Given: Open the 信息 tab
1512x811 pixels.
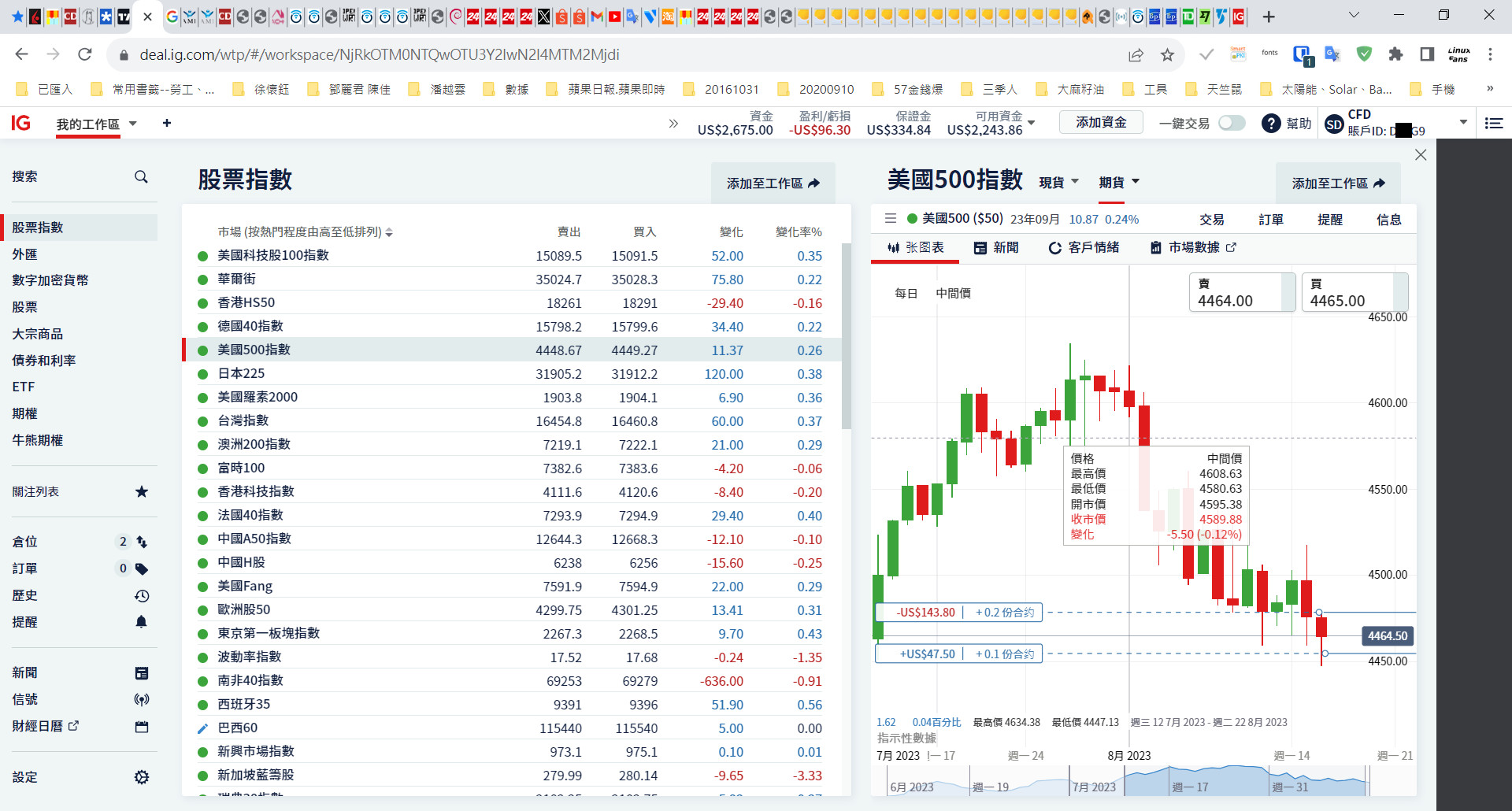Looking at the screenshot, I should click(1389, 220).
